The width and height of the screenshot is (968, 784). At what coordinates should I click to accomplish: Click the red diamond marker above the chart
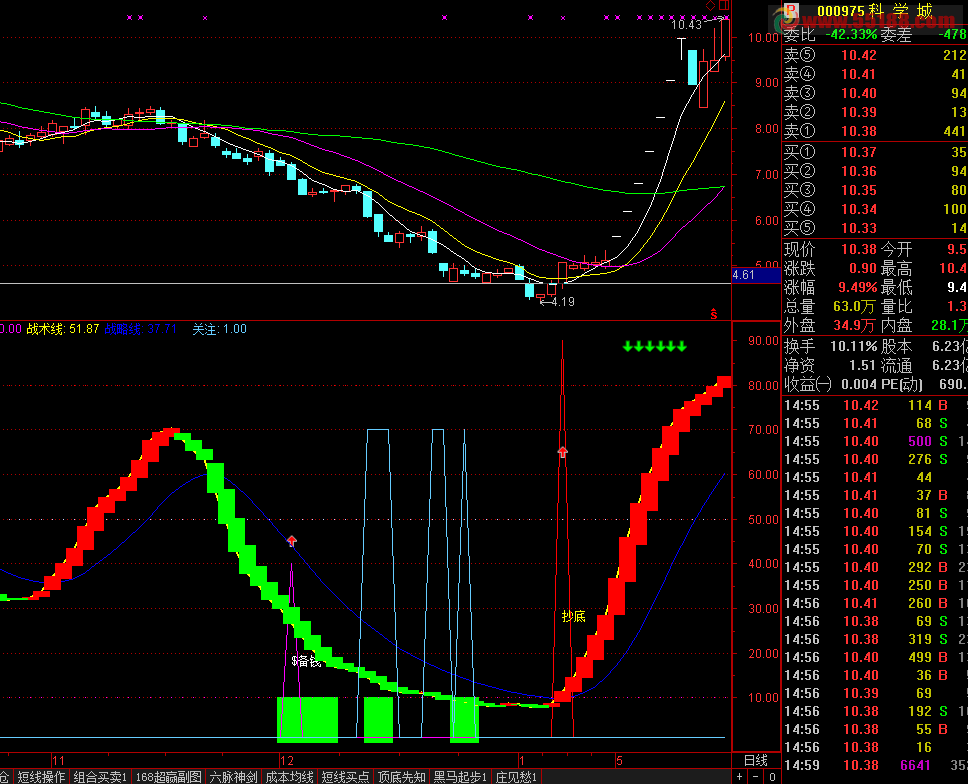point(710,7)
